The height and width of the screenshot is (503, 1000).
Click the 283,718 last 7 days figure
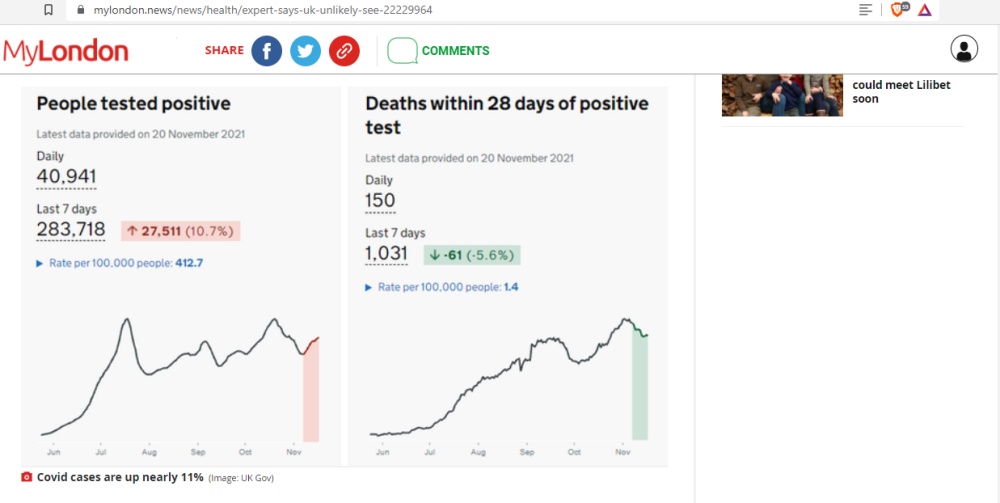pyautogui.click(x=71, y=229)
